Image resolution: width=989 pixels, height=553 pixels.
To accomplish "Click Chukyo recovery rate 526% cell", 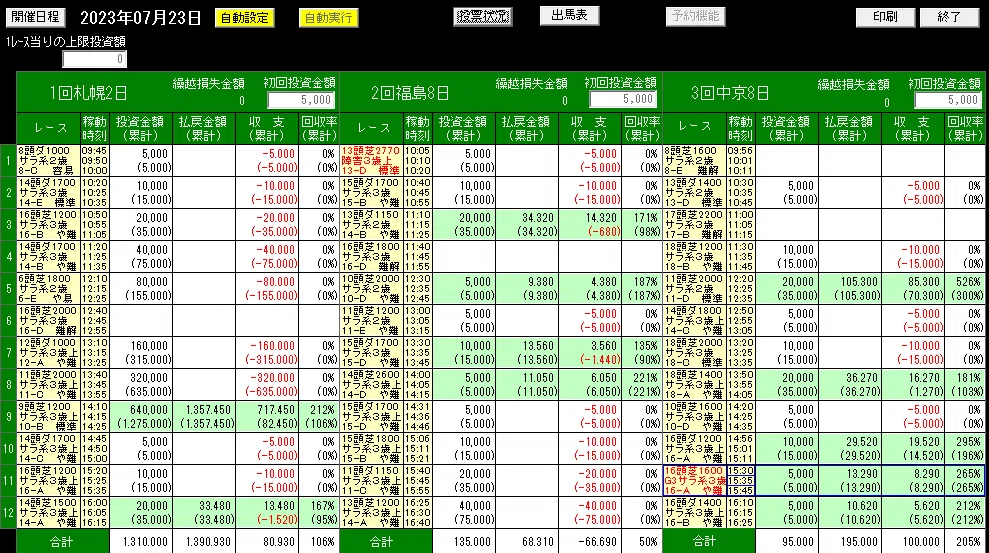I will pyautogui.click(x=965, y=288).
